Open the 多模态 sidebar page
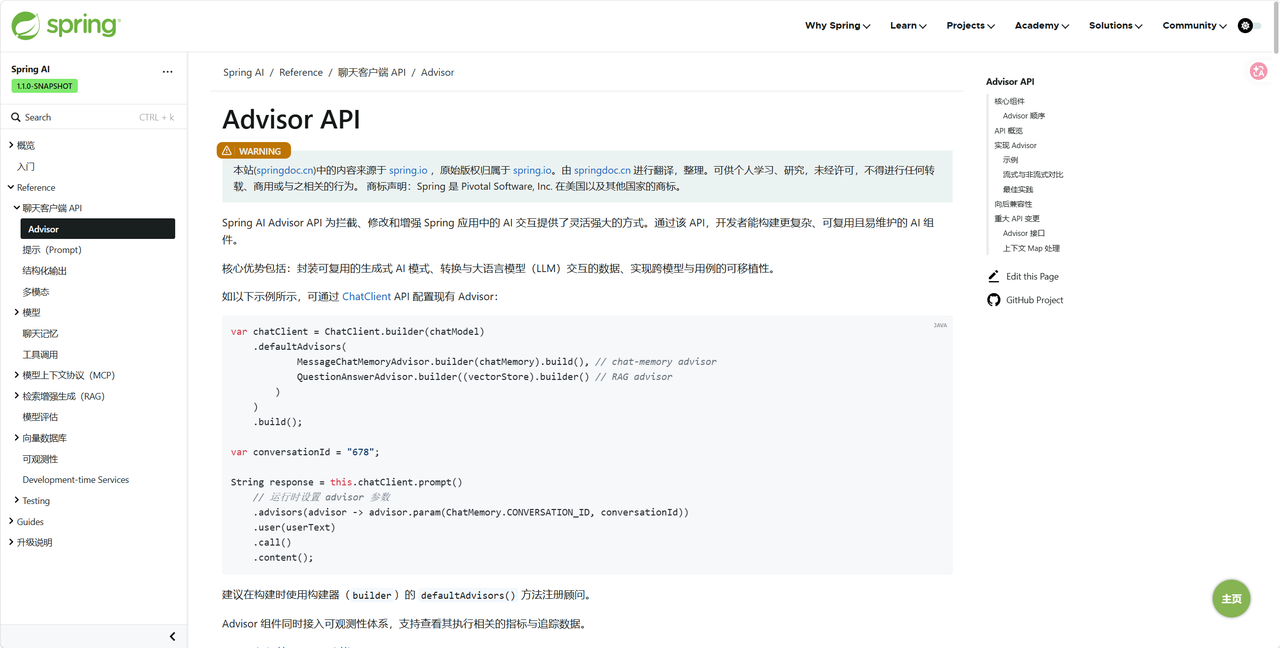Image resolution: width=1280 pixels, height=648 pixels. pos(36,292)
